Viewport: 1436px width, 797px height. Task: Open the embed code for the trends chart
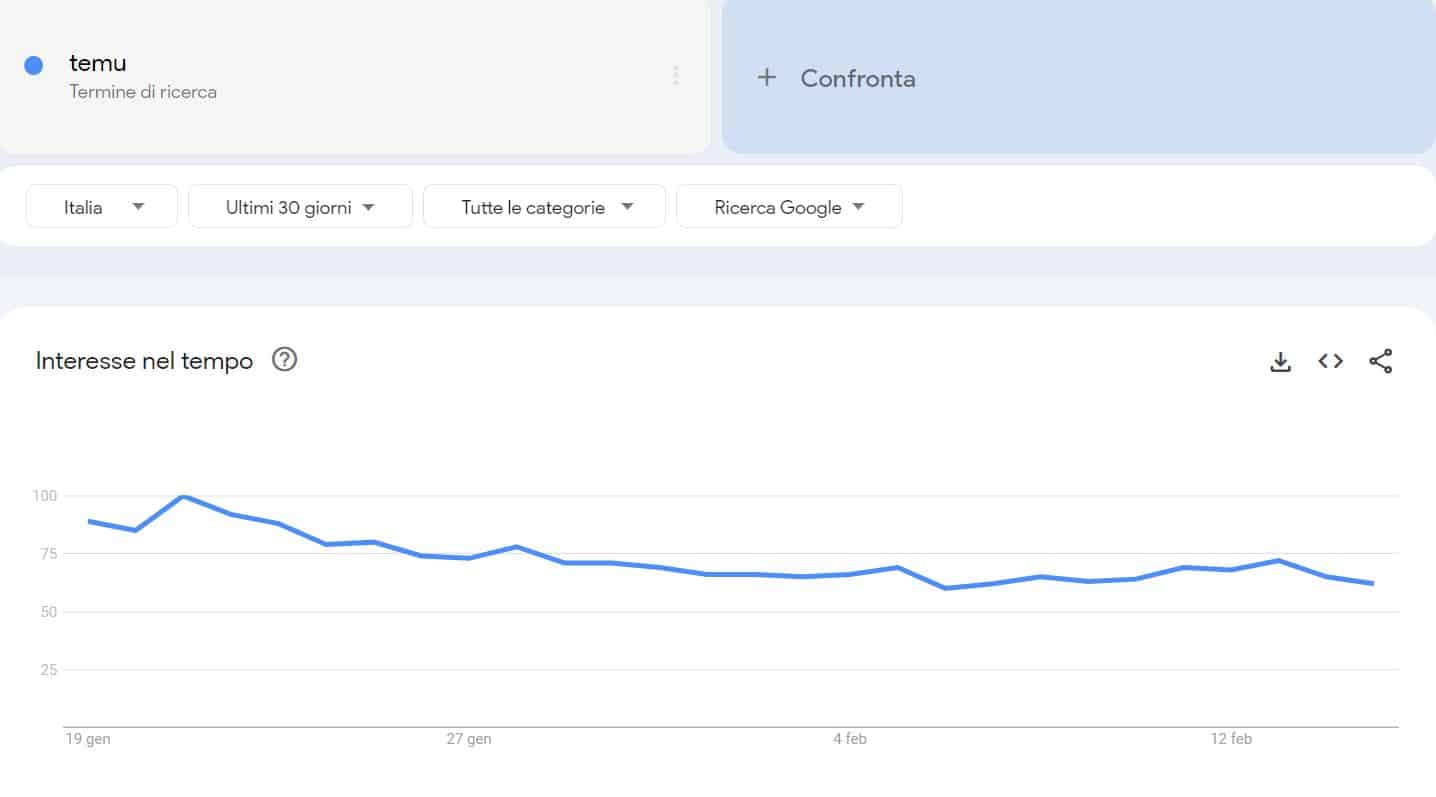click(x=1330, y=362)
